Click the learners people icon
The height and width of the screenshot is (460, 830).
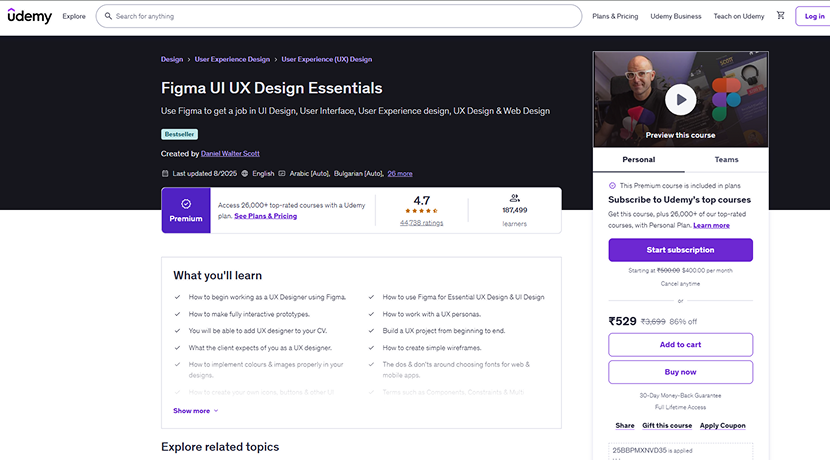[x=515, y=198]
